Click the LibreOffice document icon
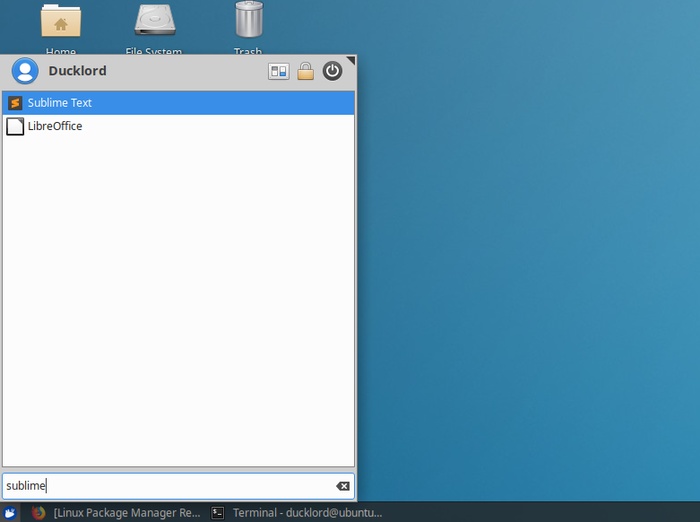This screenshot has height=522, width=700. (15, 126)
